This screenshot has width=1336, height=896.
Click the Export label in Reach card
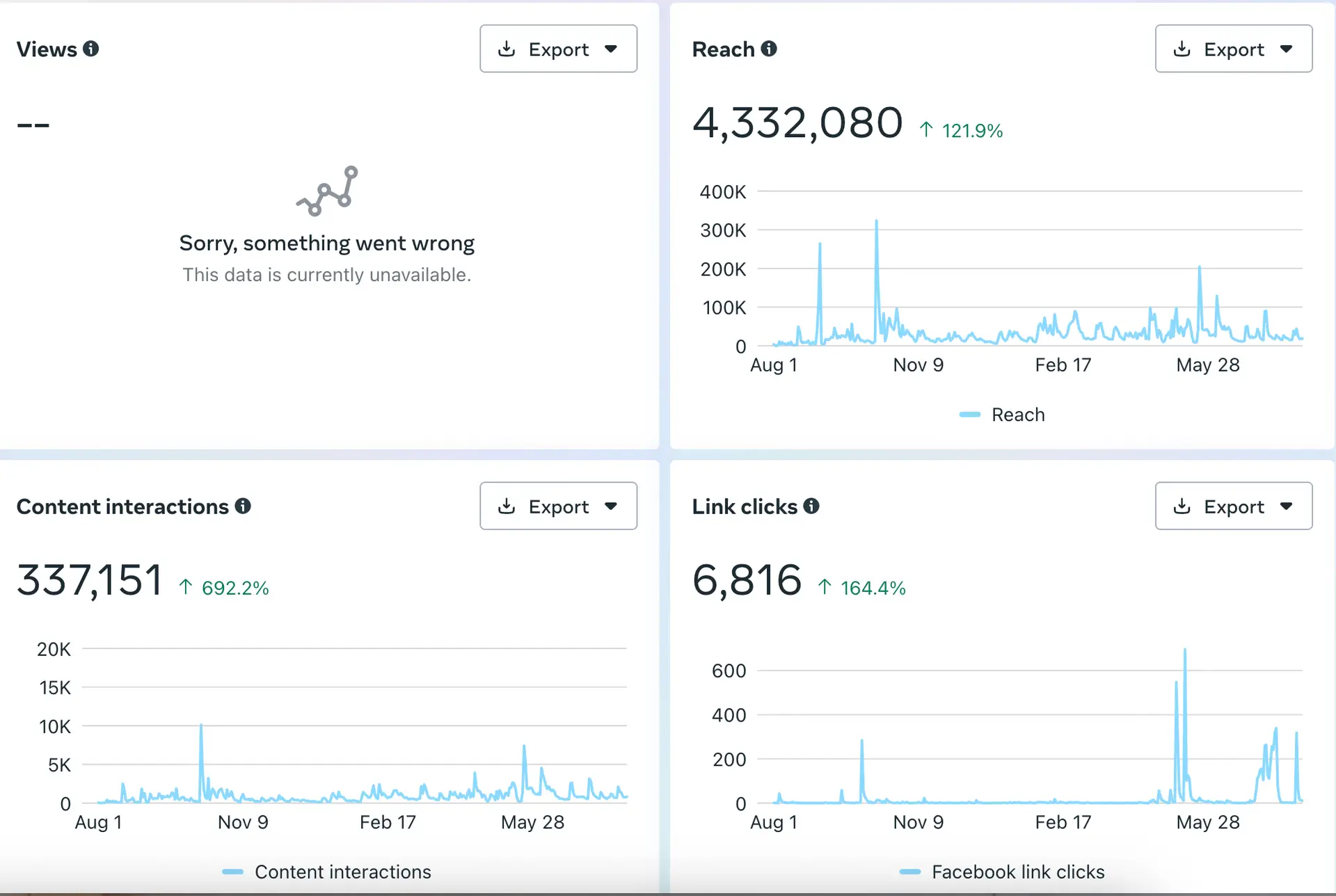[x=1234, y=49]
